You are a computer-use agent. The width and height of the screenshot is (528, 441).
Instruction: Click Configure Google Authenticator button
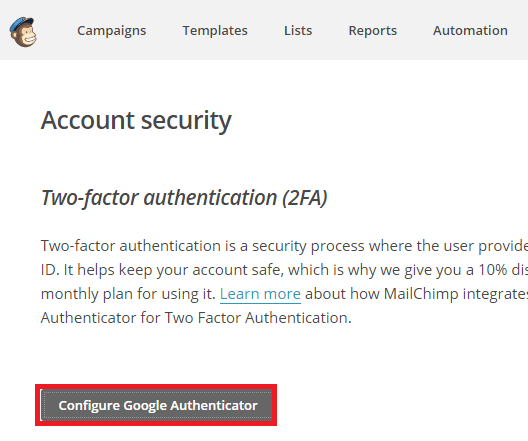click(156, 405)
